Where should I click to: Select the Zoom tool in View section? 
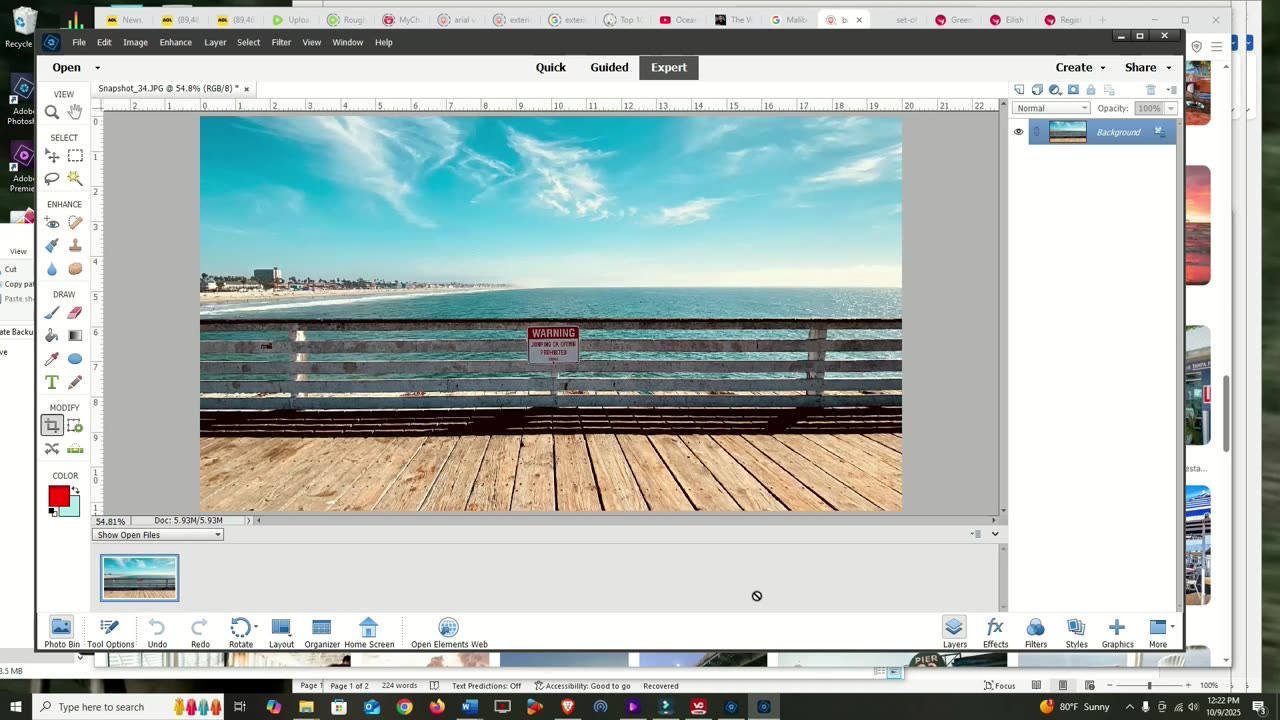(x=52, y=112)
